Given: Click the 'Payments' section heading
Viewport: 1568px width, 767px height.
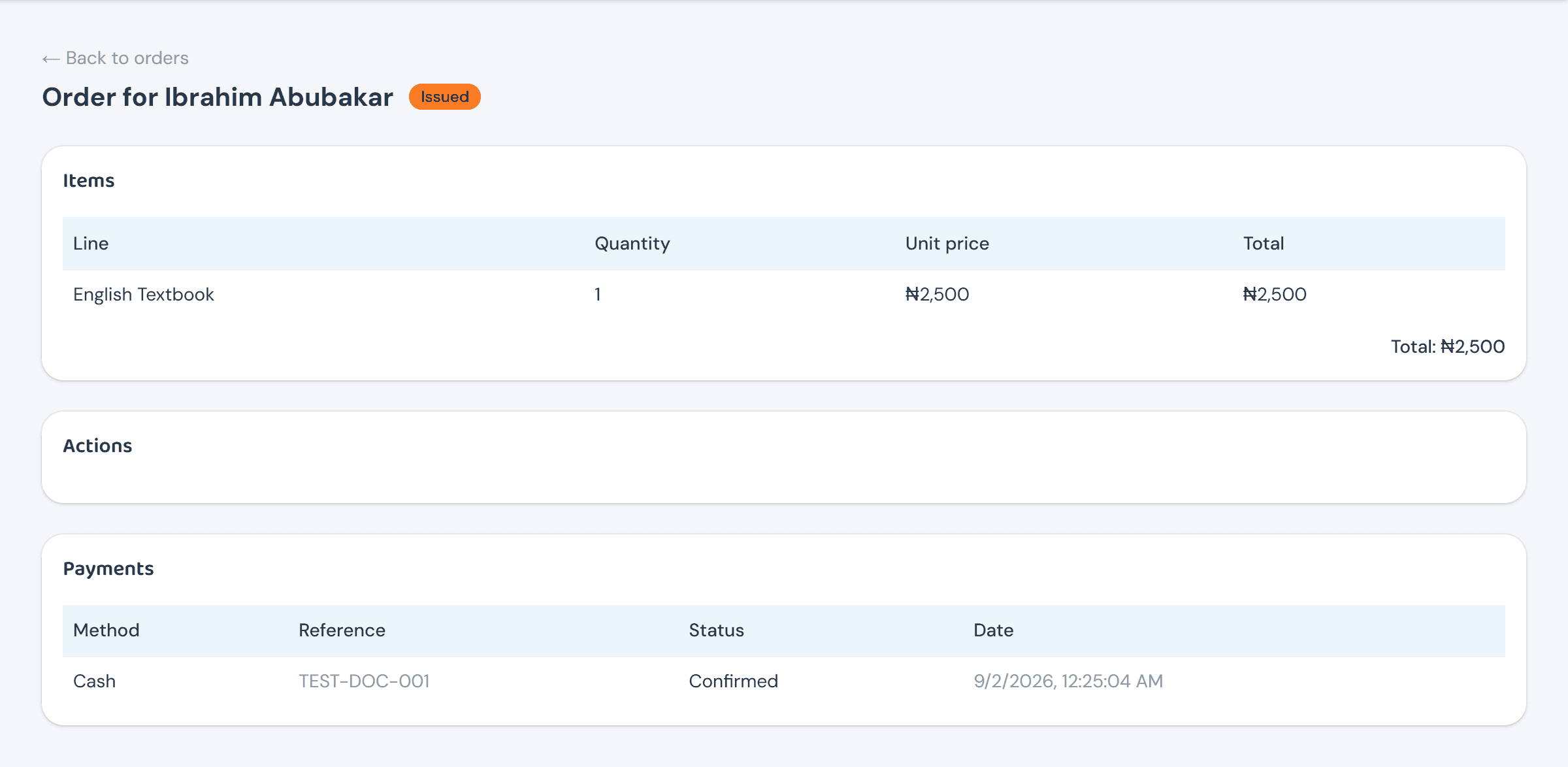Looking at the screenshot, I should point(108,568).
